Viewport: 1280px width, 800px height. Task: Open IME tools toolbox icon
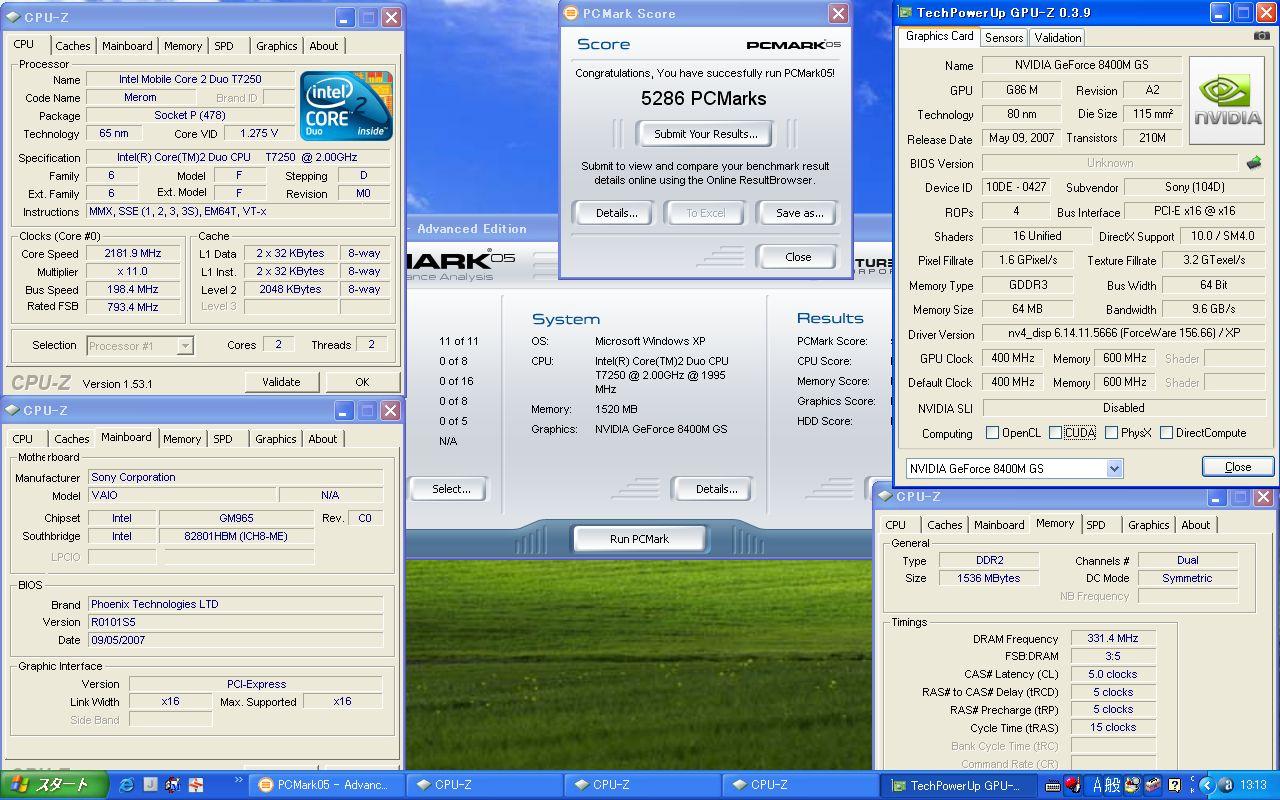[1153, 785]
